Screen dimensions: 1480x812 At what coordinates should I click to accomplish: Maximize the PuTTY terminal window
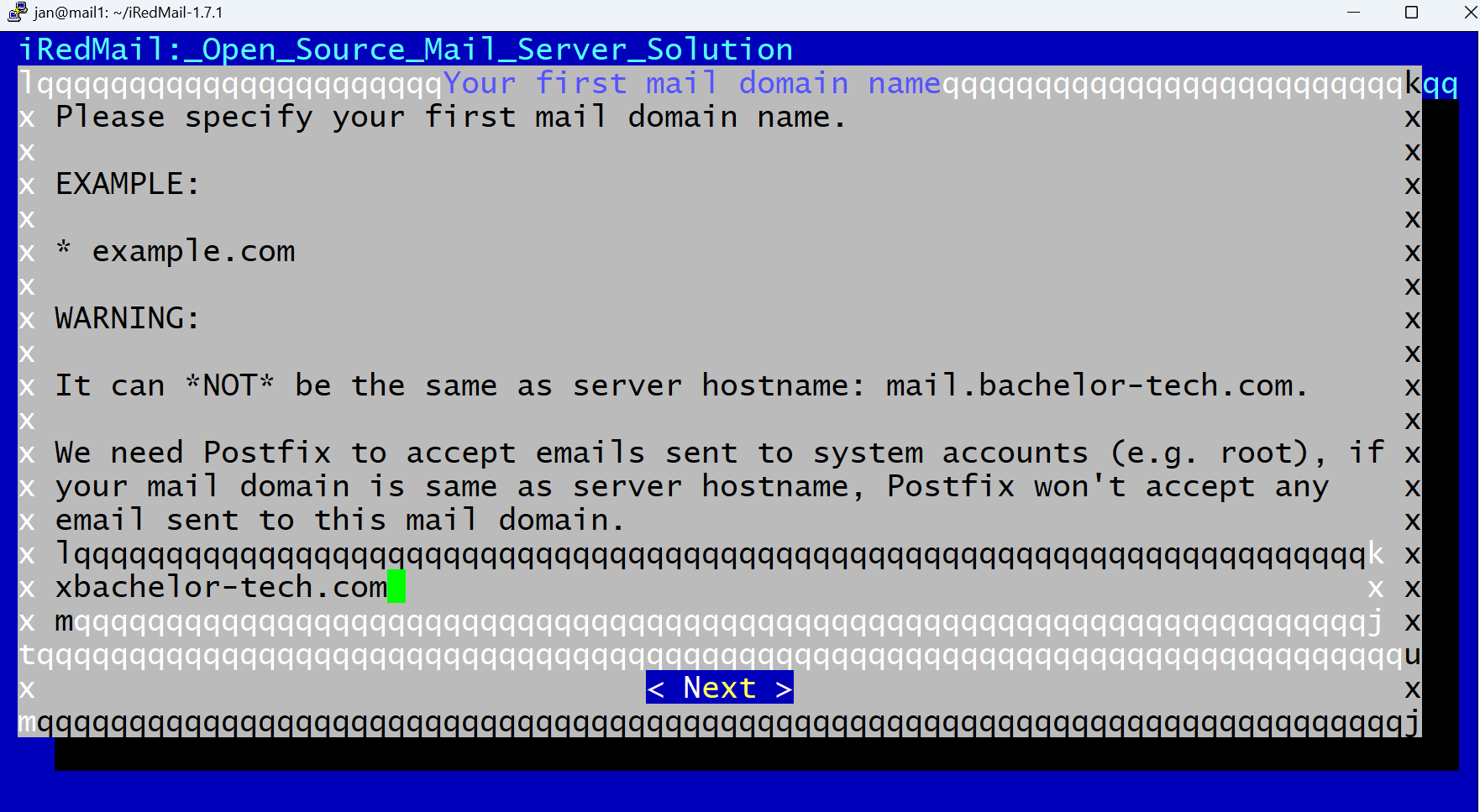coord(1412,13)
